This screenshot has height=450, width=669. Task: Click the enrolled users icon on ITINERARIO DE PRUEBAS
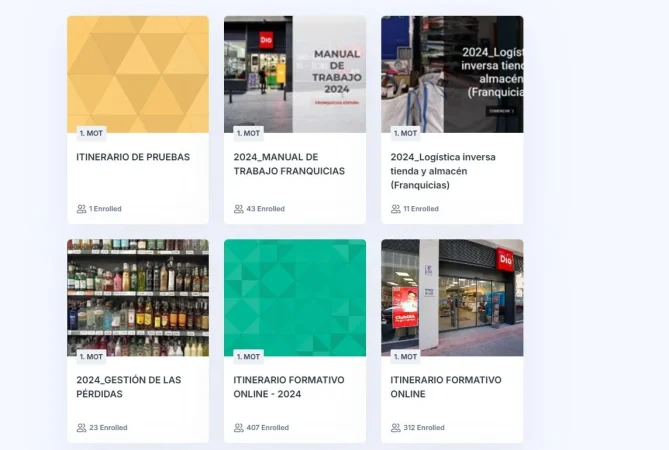click(81, 209)
